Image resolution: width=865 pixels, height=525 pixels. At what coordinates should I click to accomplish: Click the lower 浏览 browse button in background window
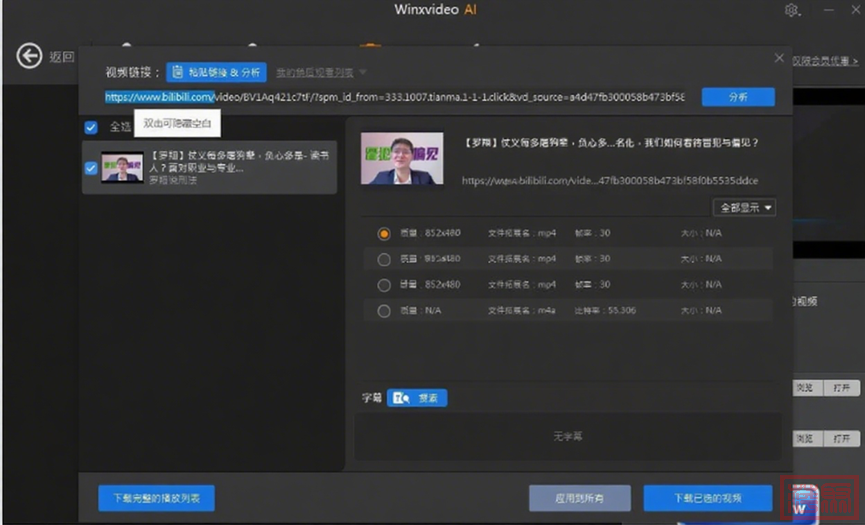pos(808,438)
